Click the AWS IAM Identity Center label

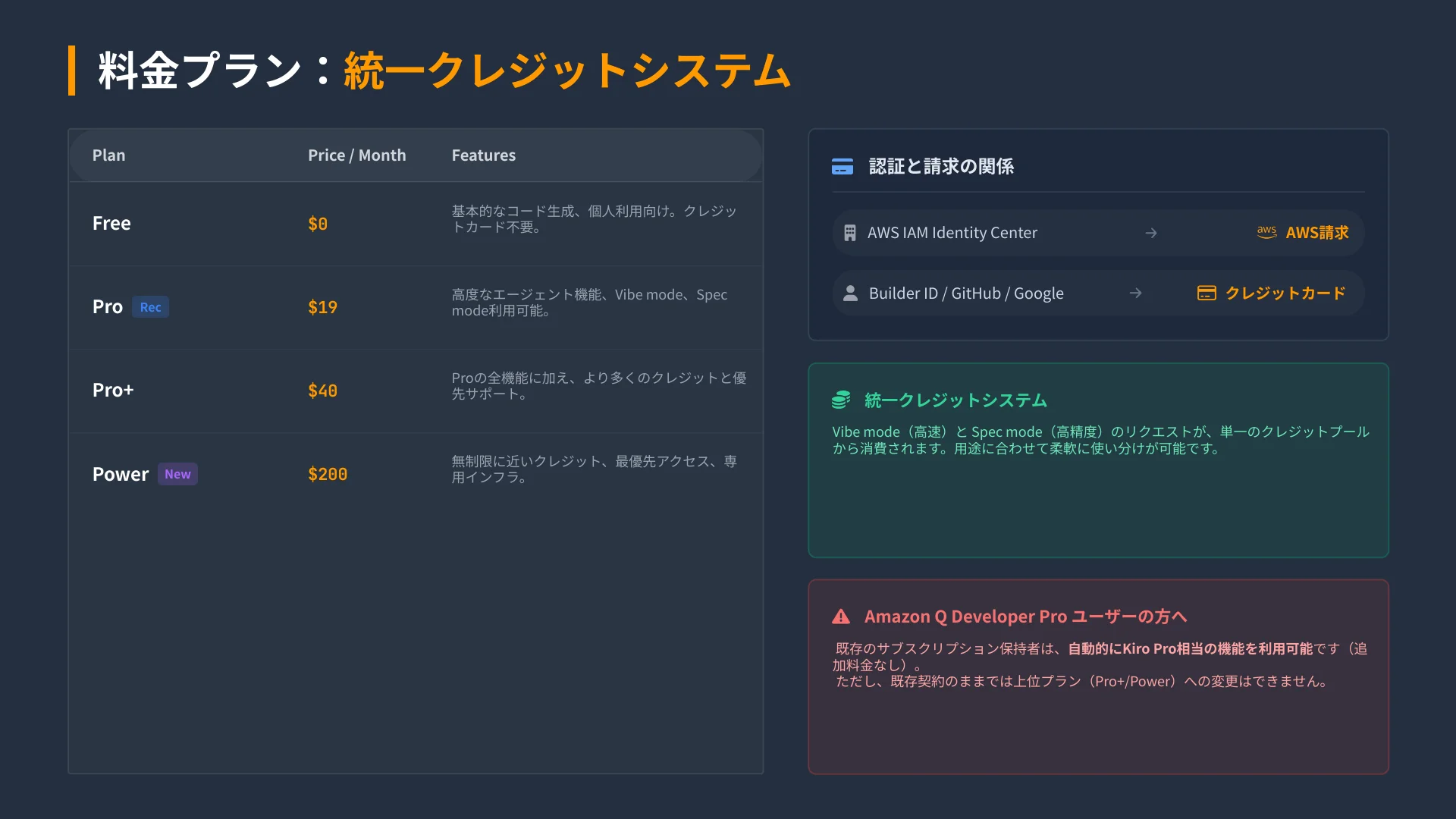point(952,233)
